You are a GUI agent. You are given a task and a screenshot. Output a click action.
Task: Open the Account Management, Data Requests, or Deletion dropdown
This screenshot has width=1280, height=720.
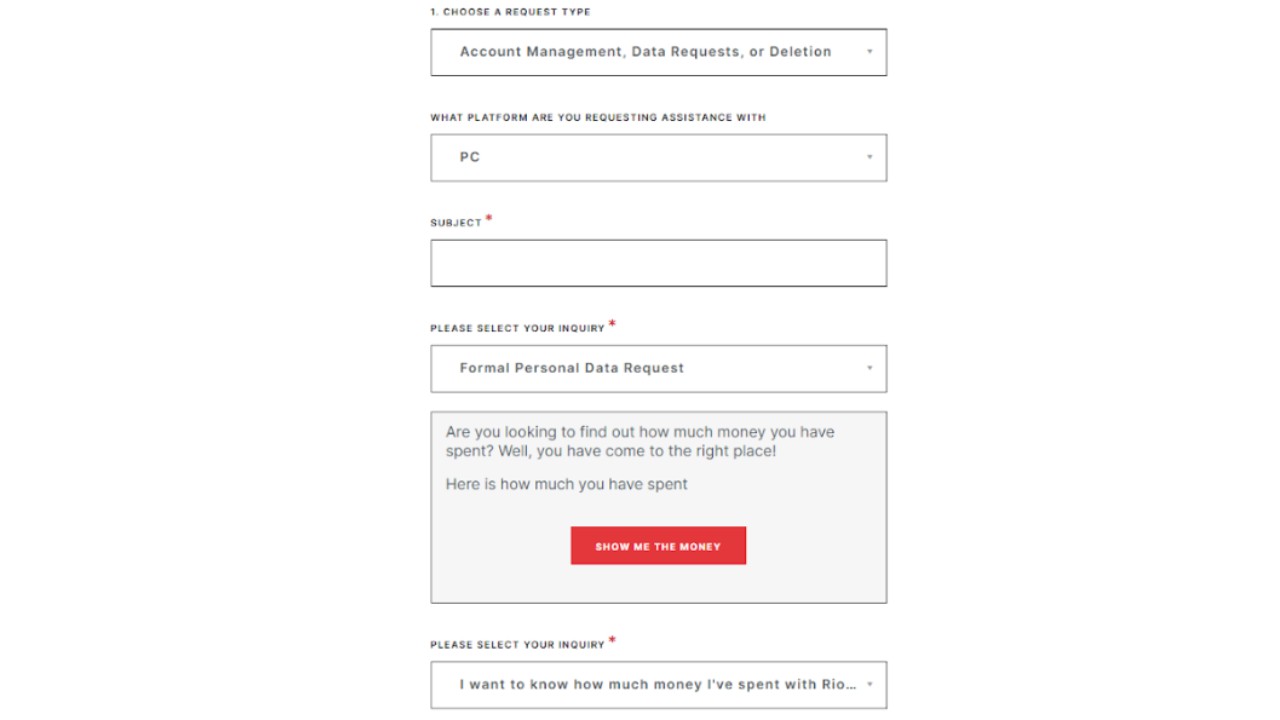[645, 52]
